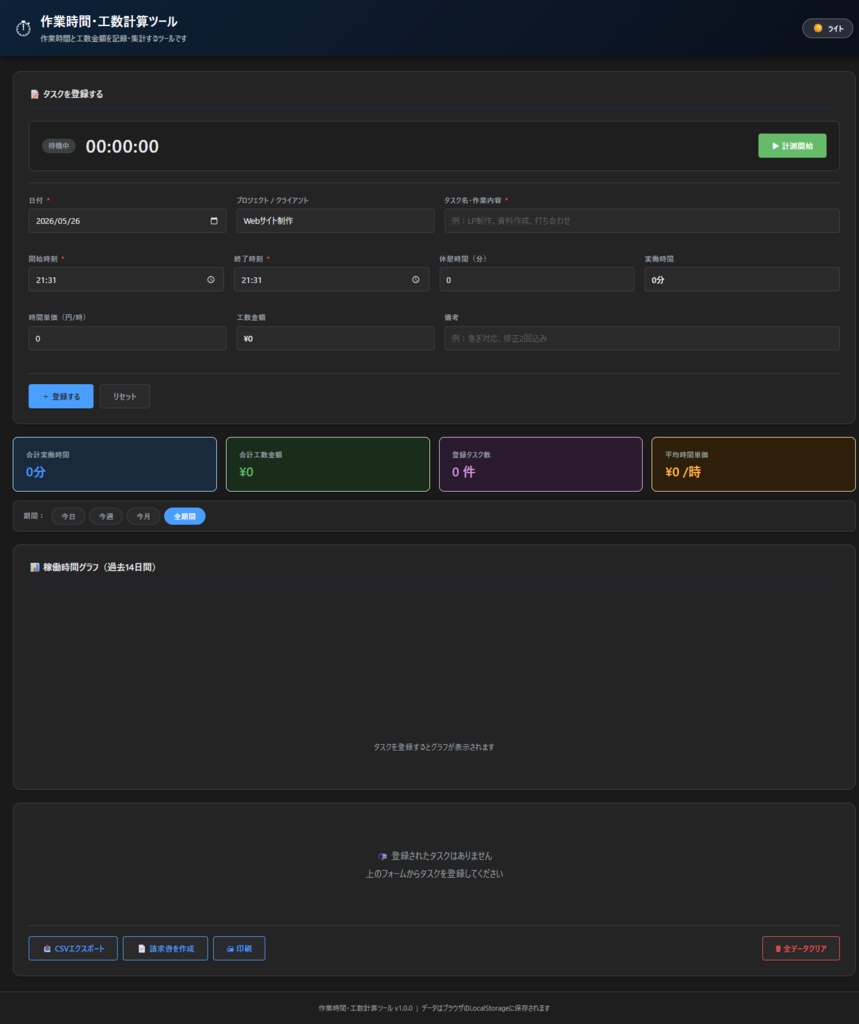Click the 日付 date input field
This screenshot has height=1024, width=859.
[127, 221]
